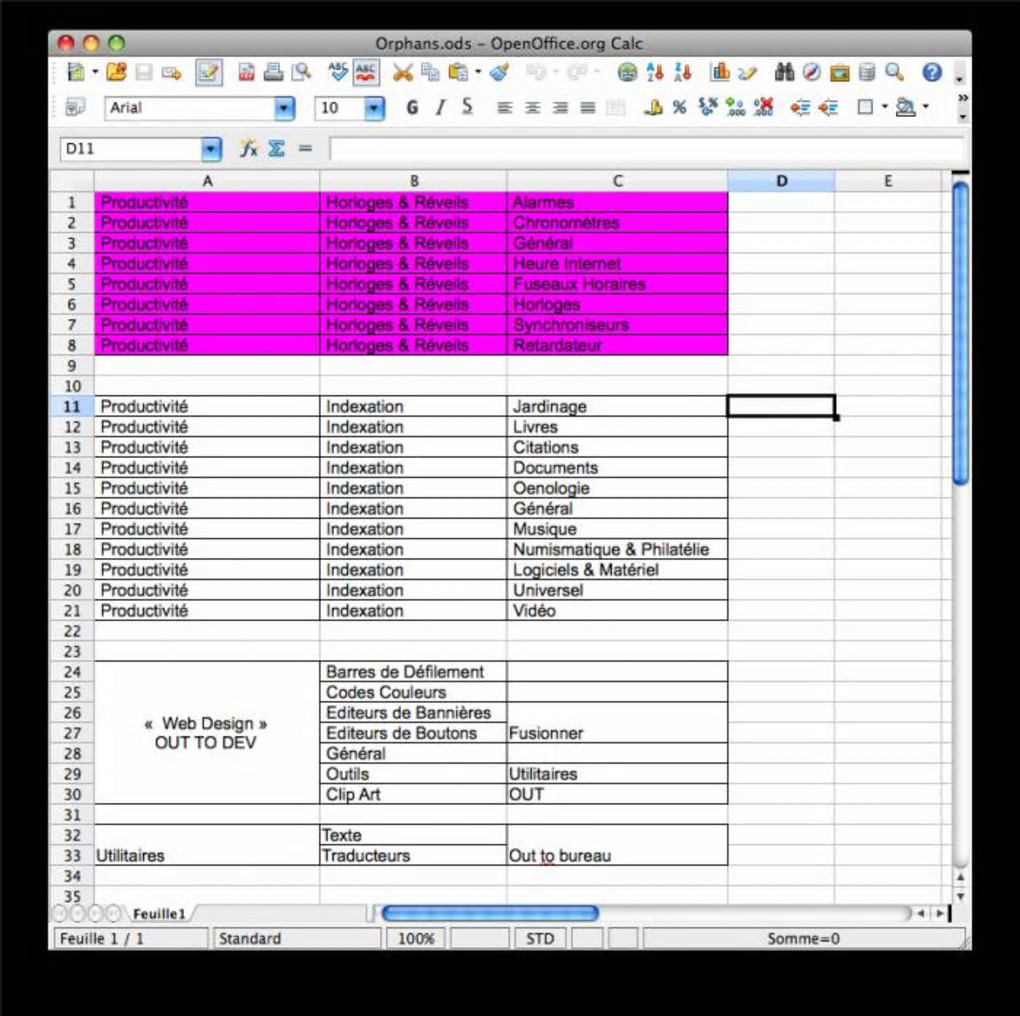
Task: Apply percent number format
Action: tap(680, 107)
